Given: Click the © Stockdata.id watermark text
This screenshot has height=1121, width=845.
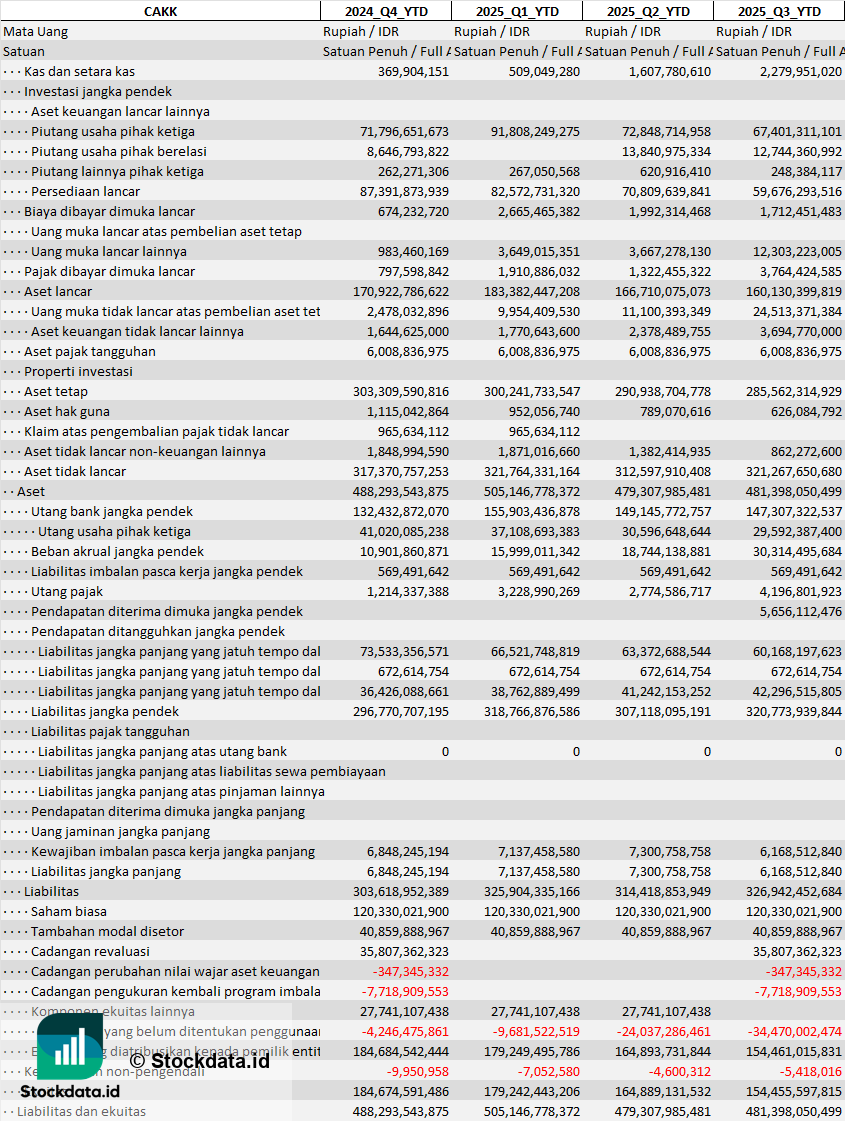Looking at the screenshot, I should (199, 1060).
